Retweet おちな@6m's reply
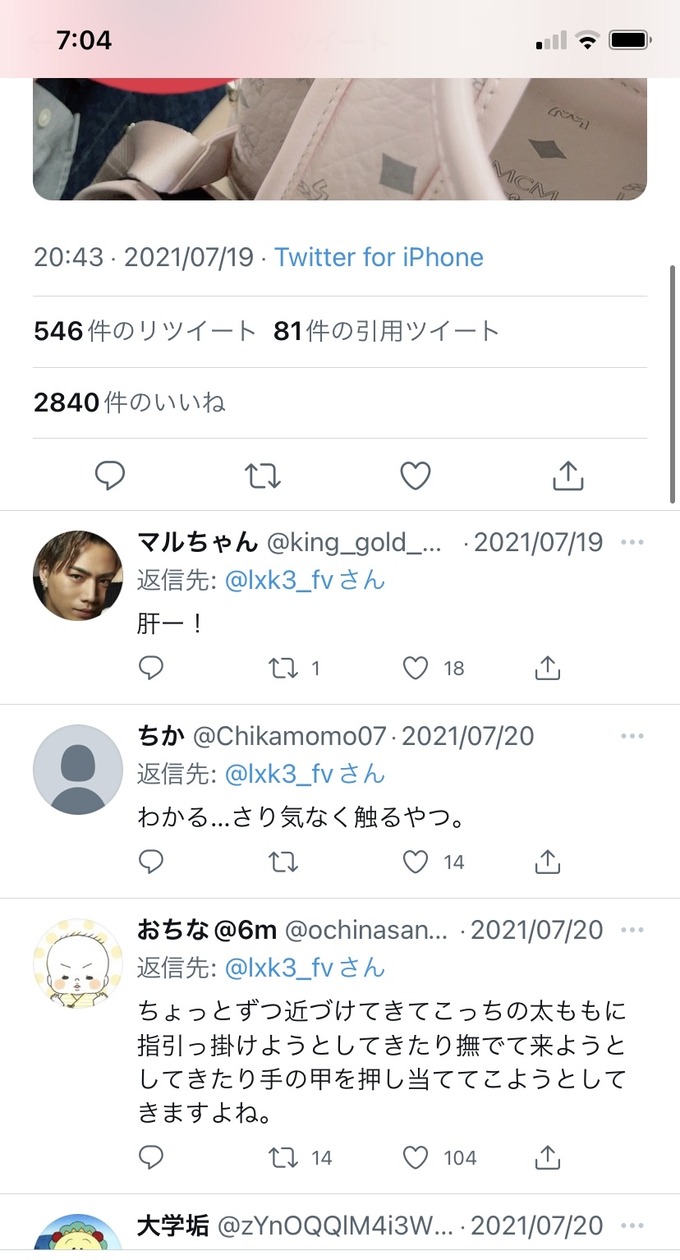 click(283, 1157)
